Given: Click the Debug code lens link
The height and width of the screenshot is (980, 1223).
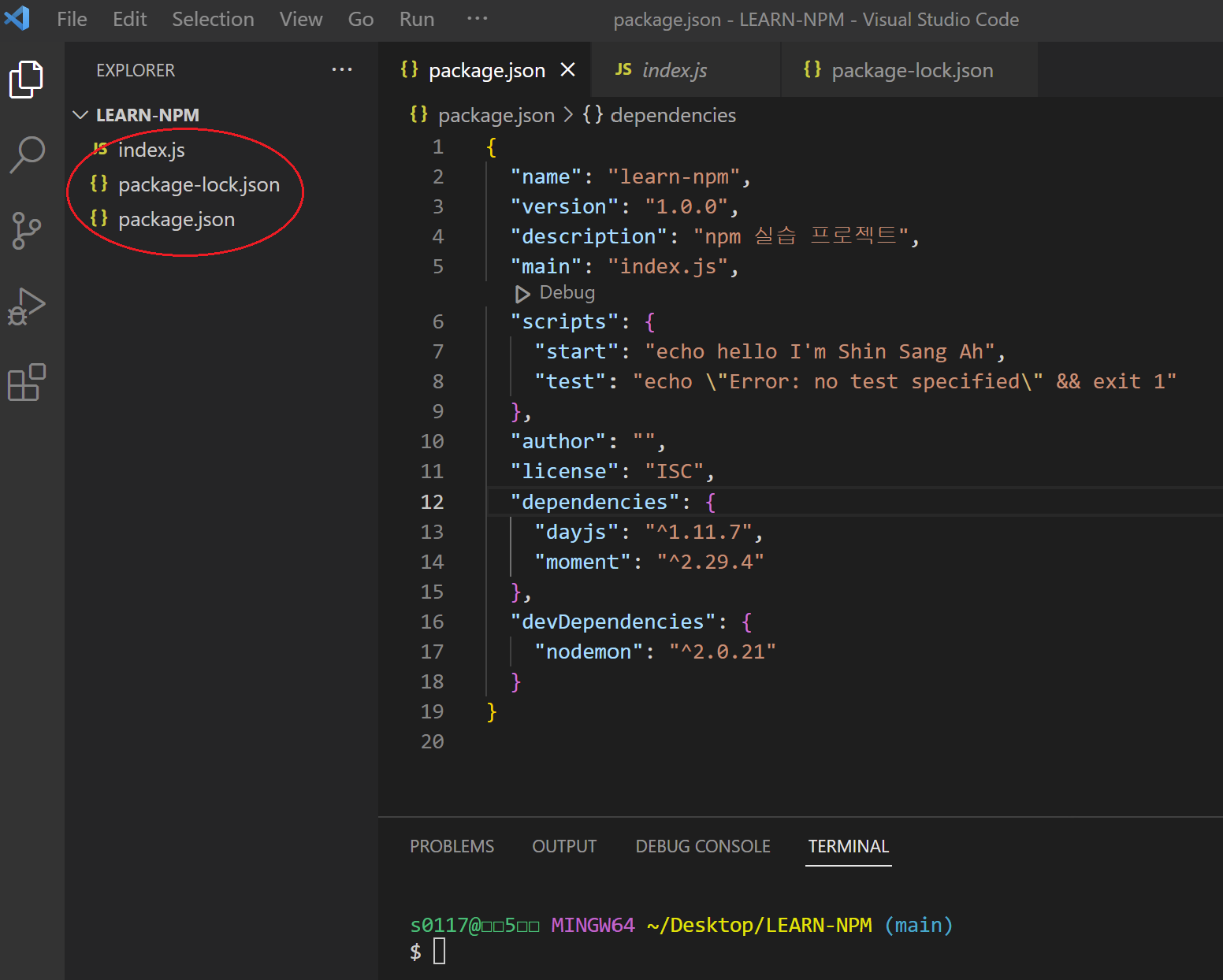Looking at the screenshot, I should 567,293.
